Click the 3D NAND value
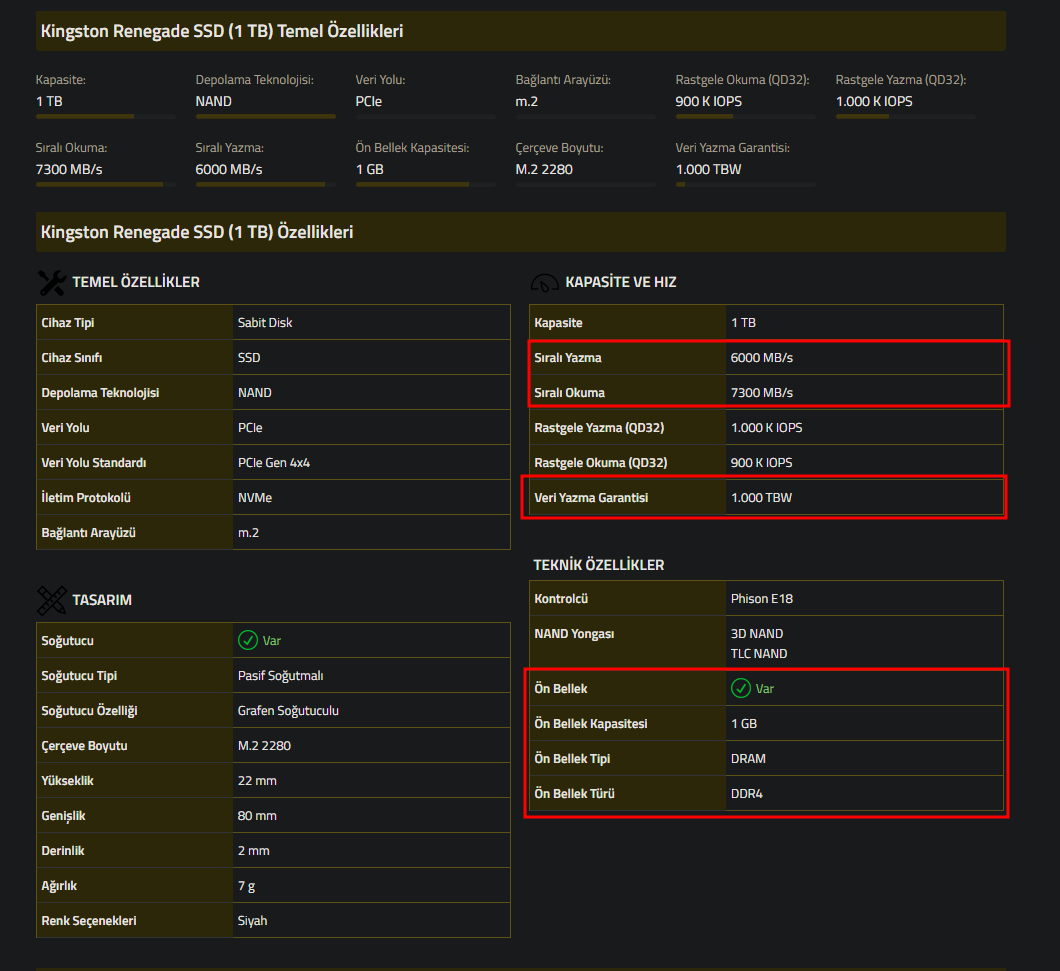Screen dimensions: 1060x971 (x=757, y=634)
